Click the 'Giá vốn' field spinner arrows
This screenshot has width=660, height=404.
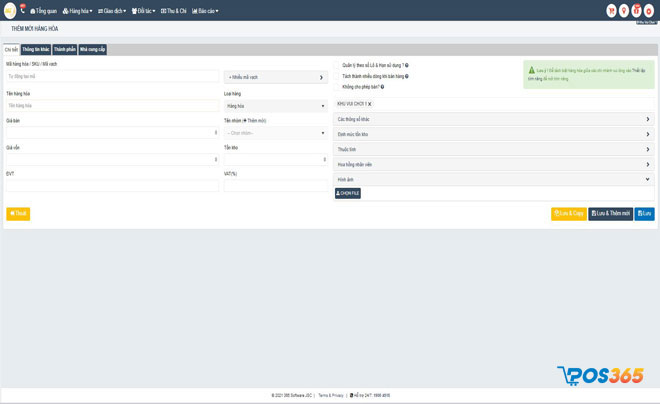coord(216,159)
